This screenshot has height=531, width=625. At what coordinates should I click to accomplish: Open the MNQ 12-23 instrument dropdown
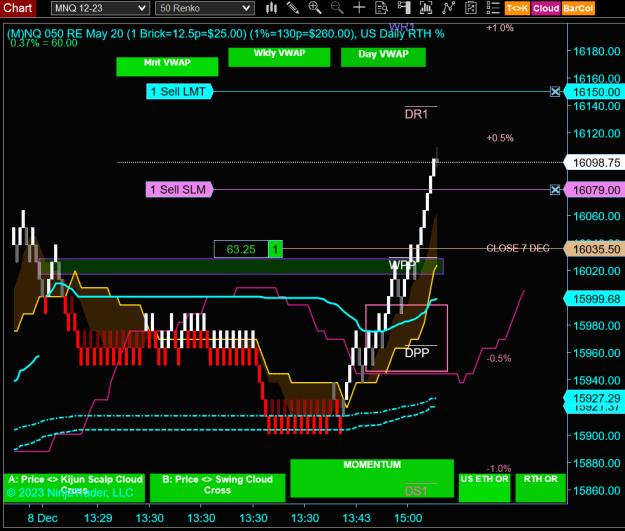[100, 8]
